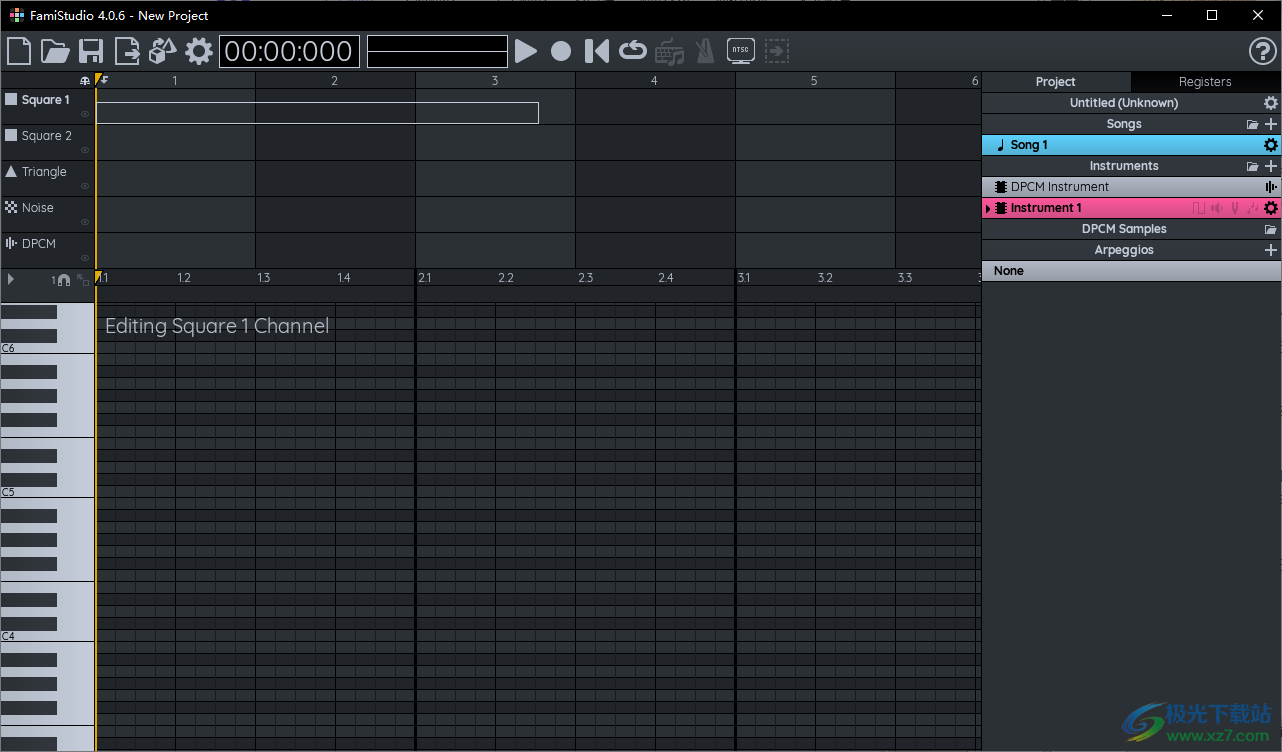Open the toolbar settings gear
This screenshot has width=1282, height=752.
[199, 51]
